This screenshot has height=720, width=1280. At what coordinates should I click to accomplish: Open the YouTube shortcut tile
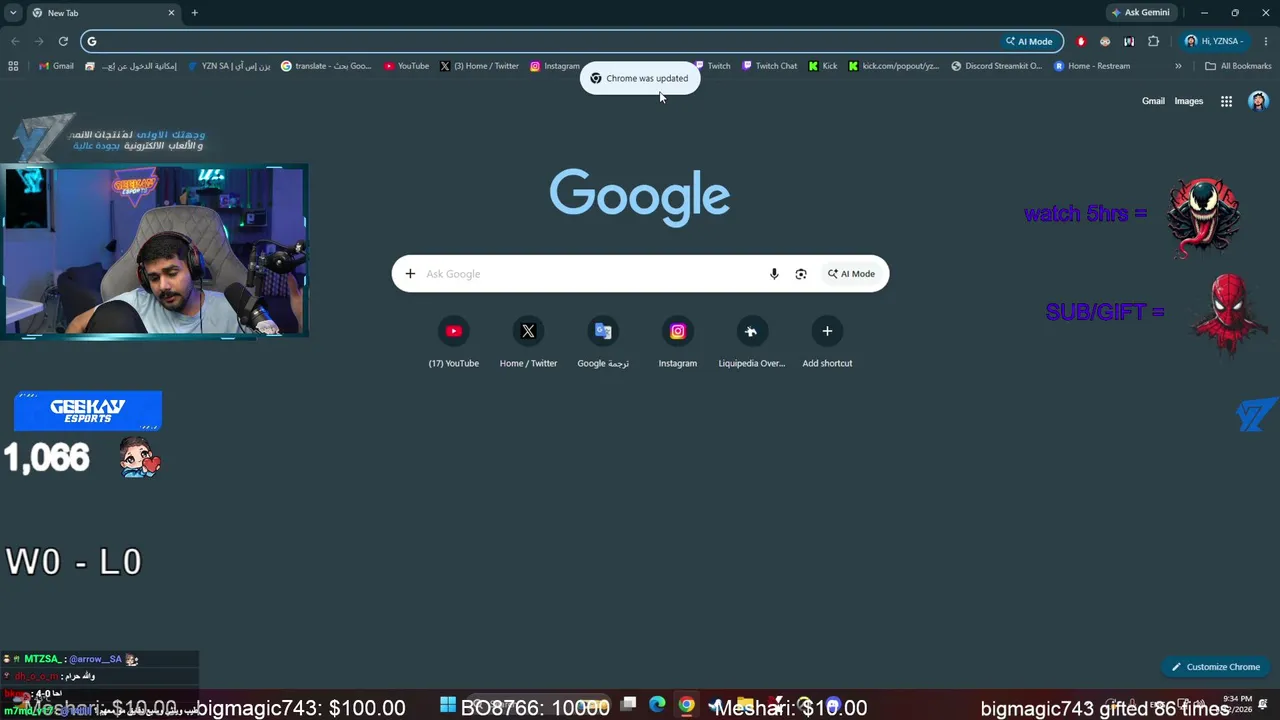pos(454,342)
